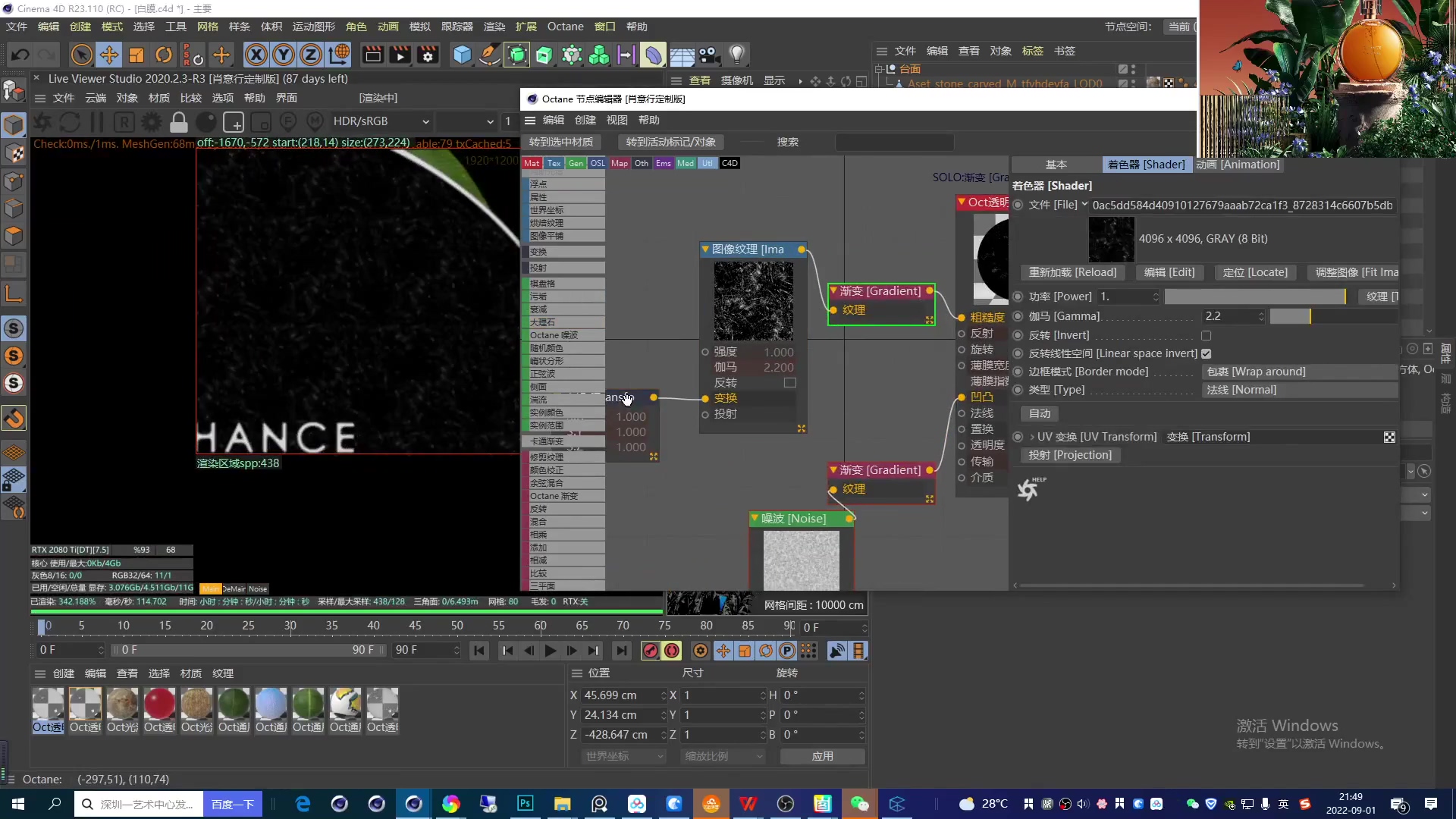This screenshot has width=1456, height=819.
Task: Play the animation forward
Action: tap(551, 651)
